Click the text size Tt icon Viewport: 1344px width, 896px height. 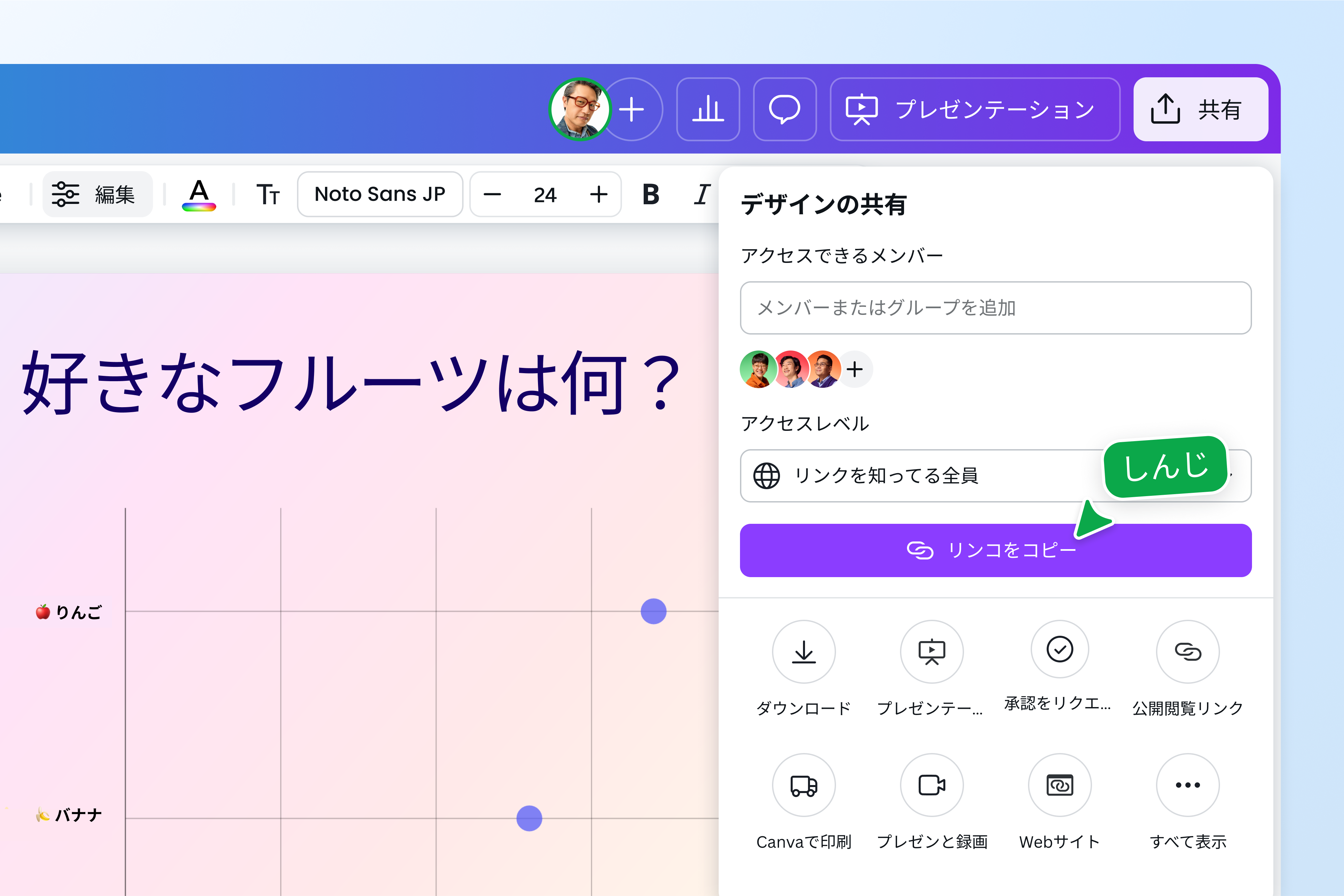(x=268, y=194)
